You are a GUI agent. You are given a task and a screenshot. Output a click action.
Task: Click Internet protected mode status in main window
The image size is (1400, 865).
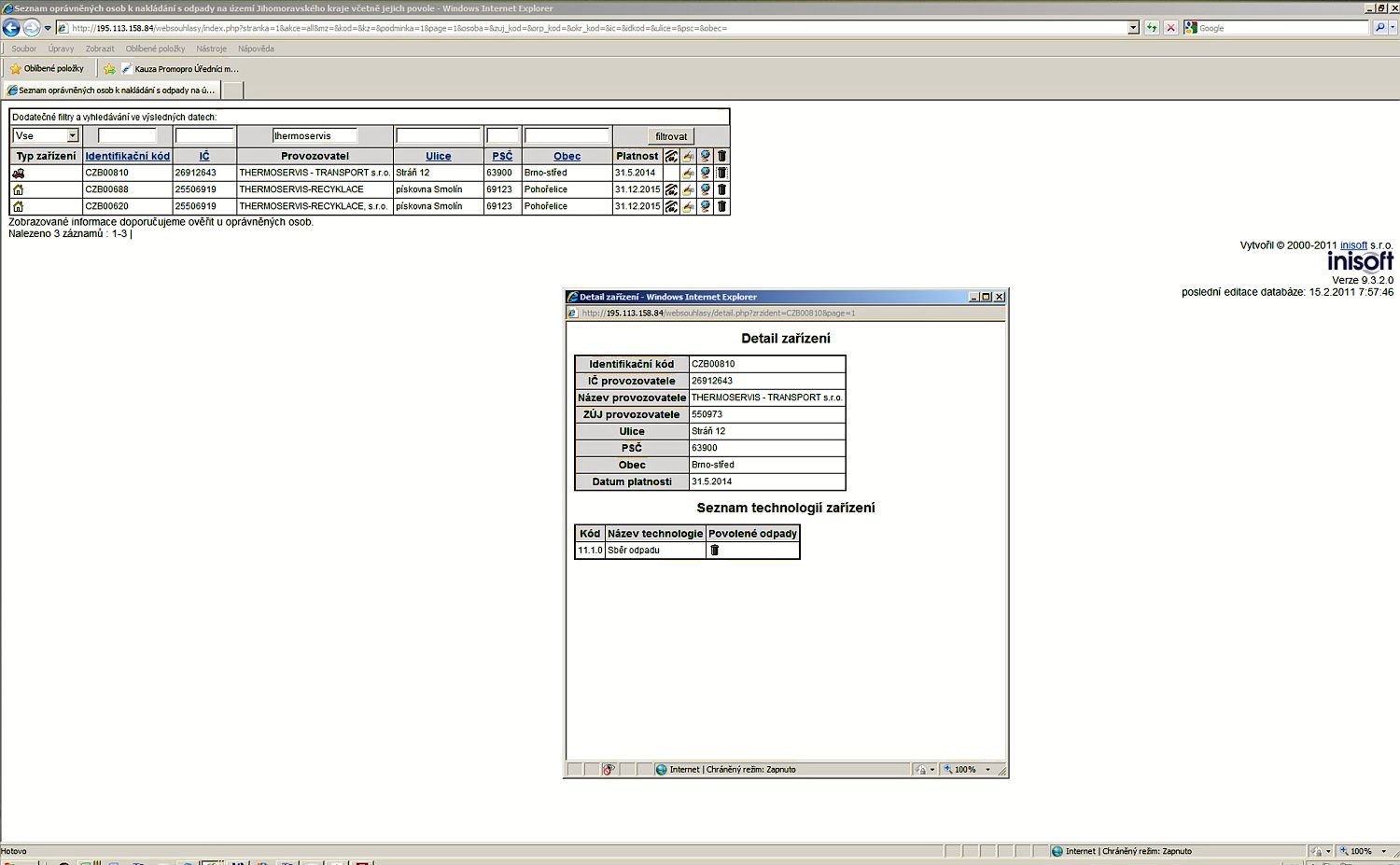point(1122,851)
